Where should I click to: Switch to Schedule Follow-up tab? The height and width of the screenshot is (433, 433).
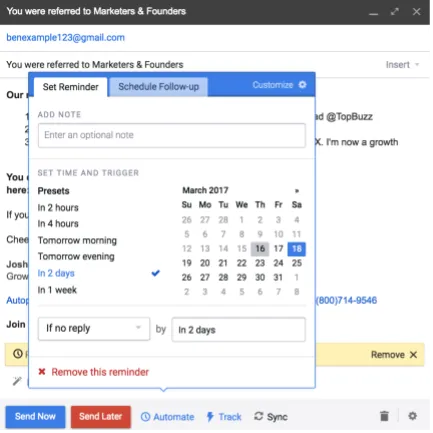point(159,87)
